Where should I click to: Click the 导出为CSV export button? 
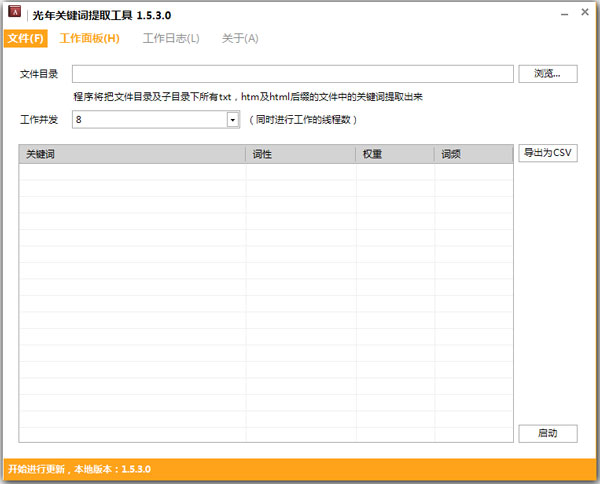548,153
